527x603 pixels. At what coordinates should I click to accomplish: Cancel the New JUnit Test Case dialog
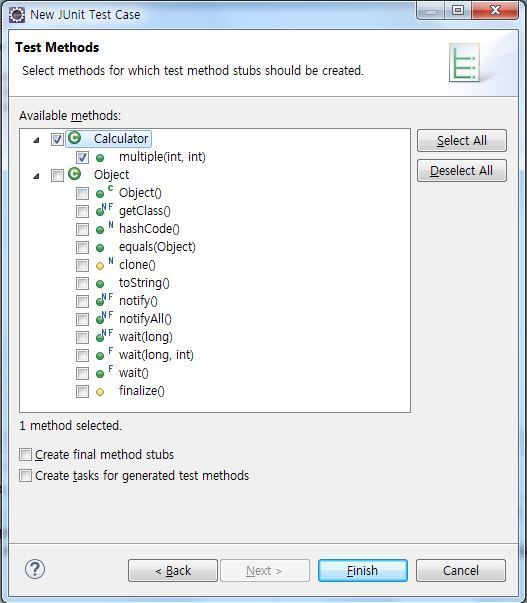[461, 570]
